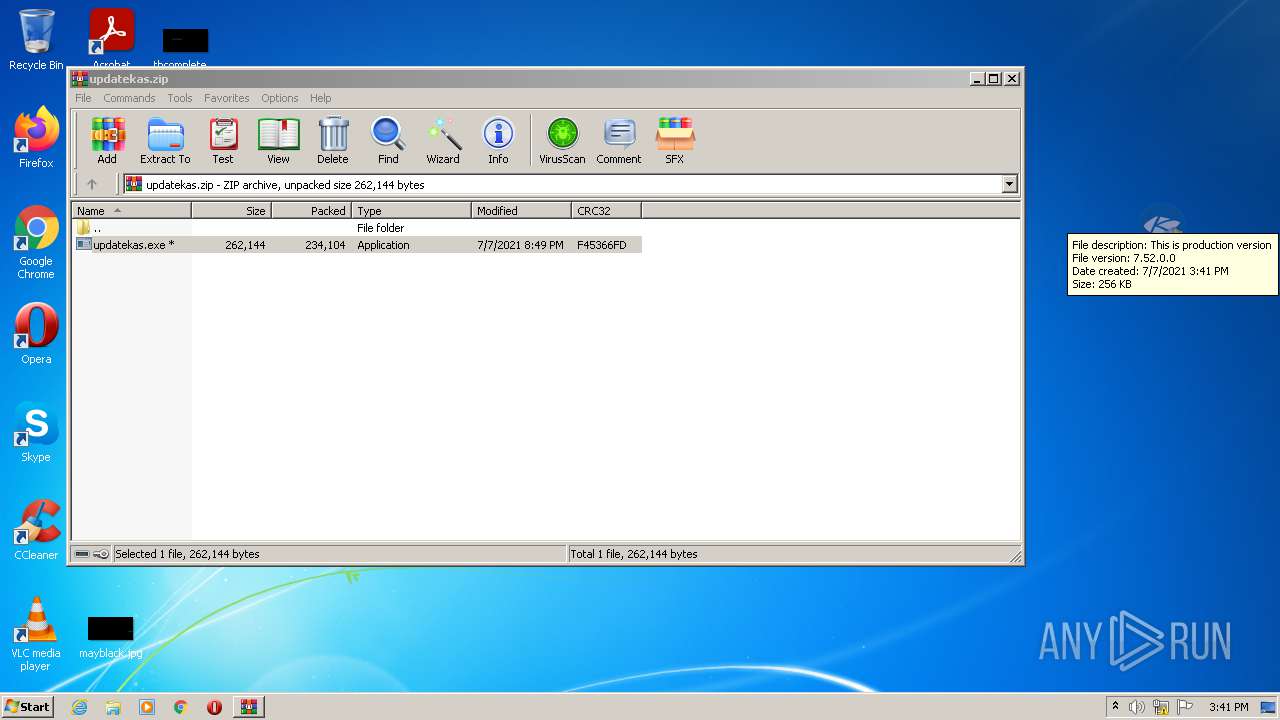This screenshot has width=1280, height=720.
Task: Click the Action Center flag icon
Action: click(1185, 707)
